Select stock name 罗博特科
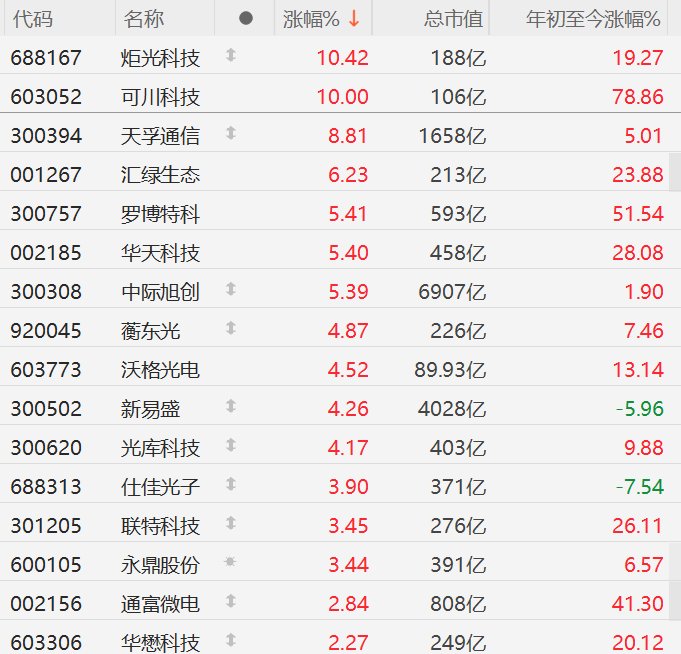 tap(160, 214)
